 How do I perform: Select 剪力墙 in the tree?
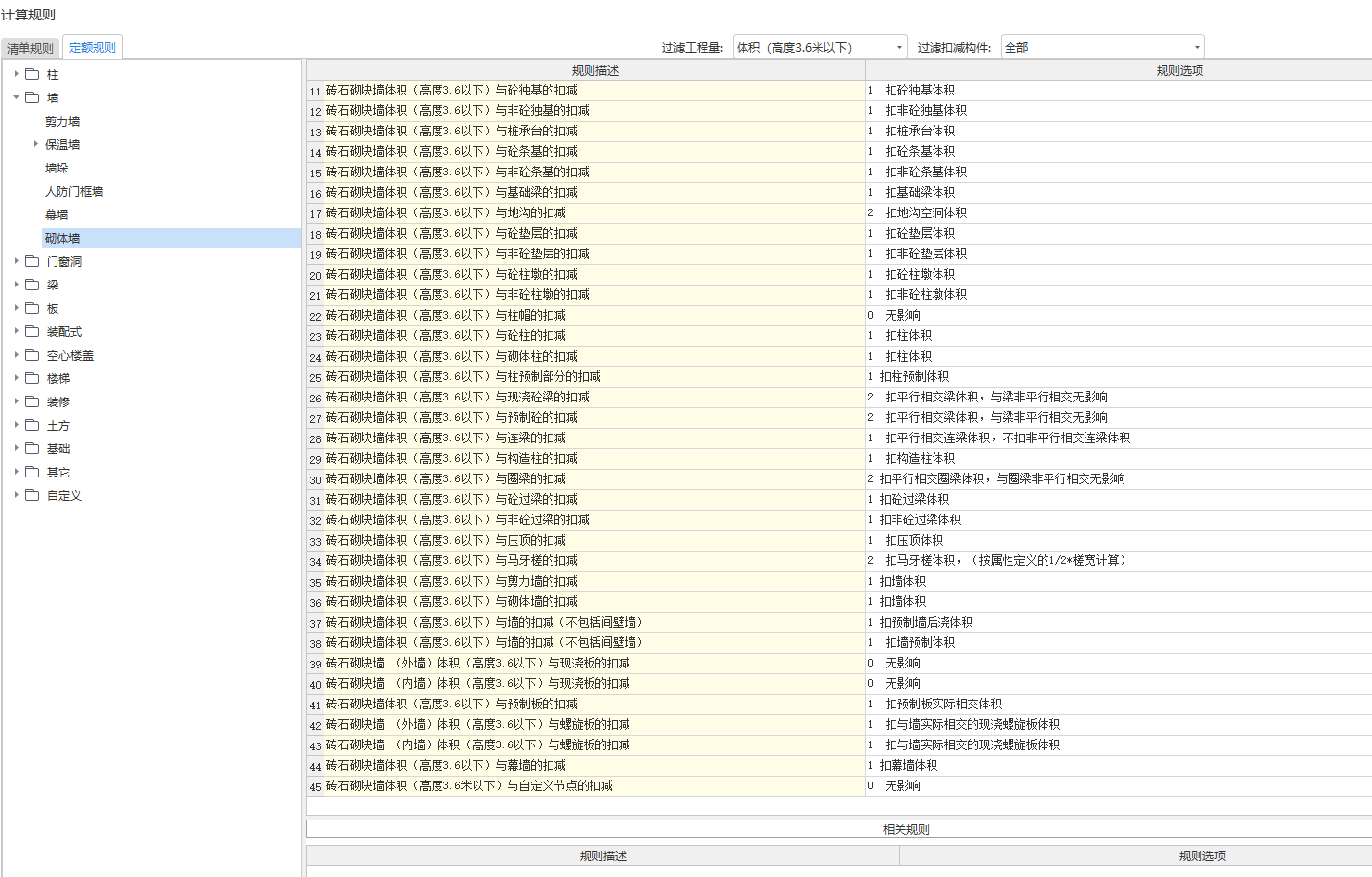pyautogui.click(x=62, y=122)
